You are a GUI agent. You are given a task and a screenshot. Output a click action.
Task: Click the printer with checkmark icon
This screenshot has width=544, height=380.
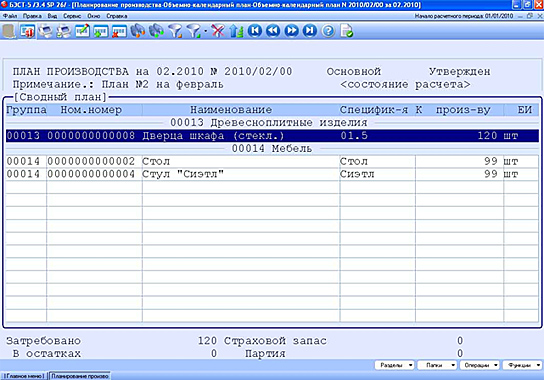(x=64, y=31)
